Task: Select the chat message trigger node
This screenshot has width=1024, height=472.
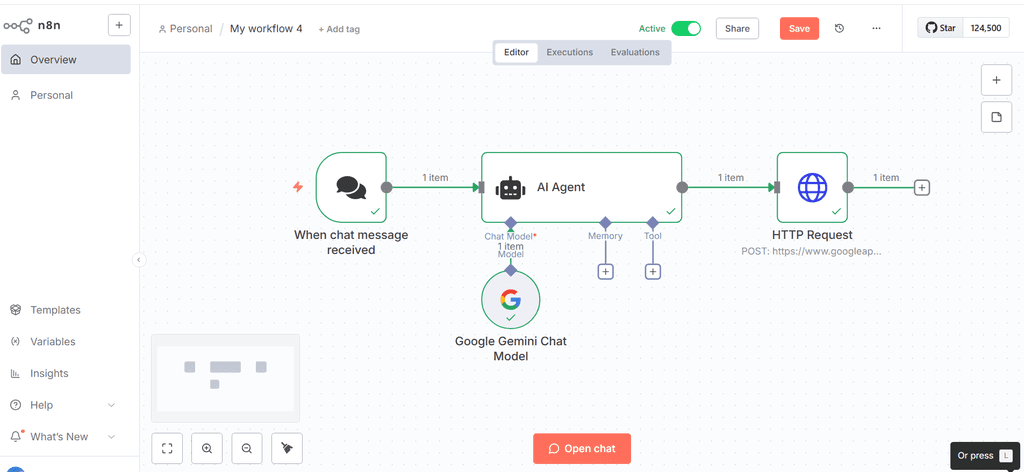Action: coord(351,187)
